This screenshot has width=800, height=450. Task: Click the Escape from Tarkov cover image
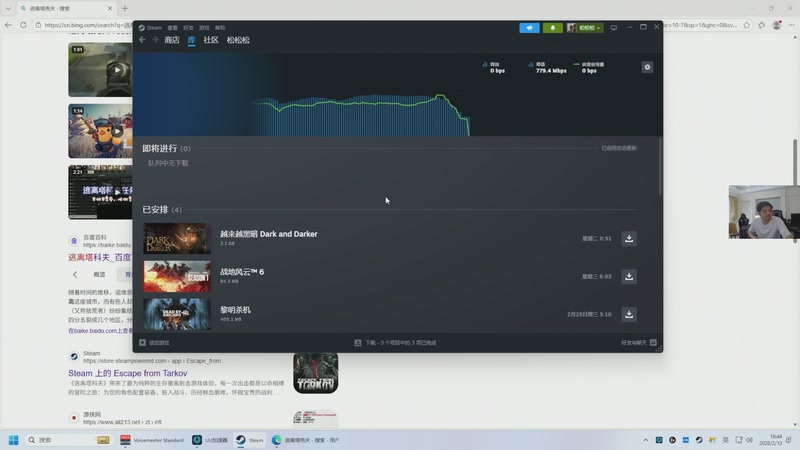[315, 373]
